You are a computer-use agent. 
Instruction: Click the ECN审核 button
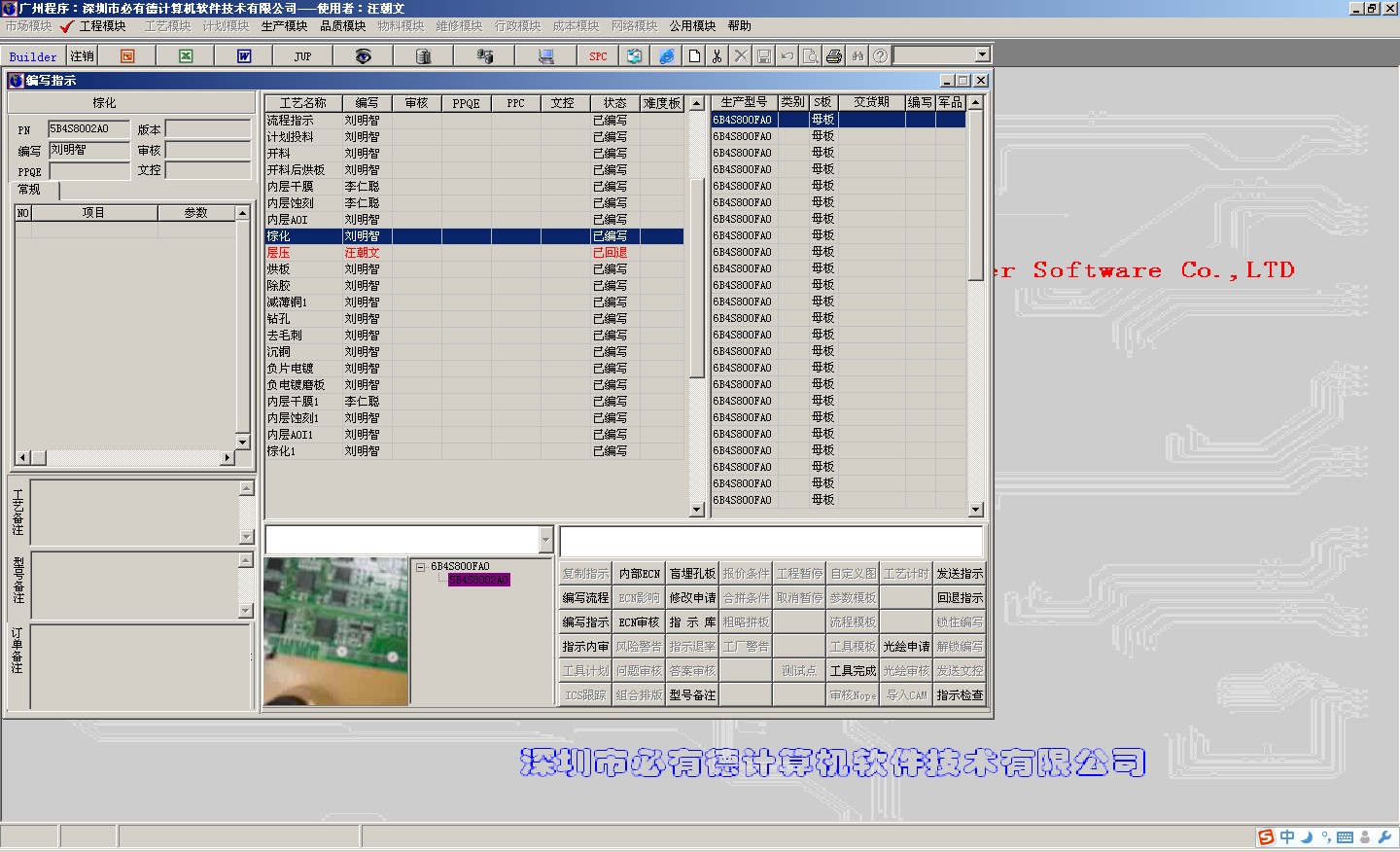click(639, 622)
